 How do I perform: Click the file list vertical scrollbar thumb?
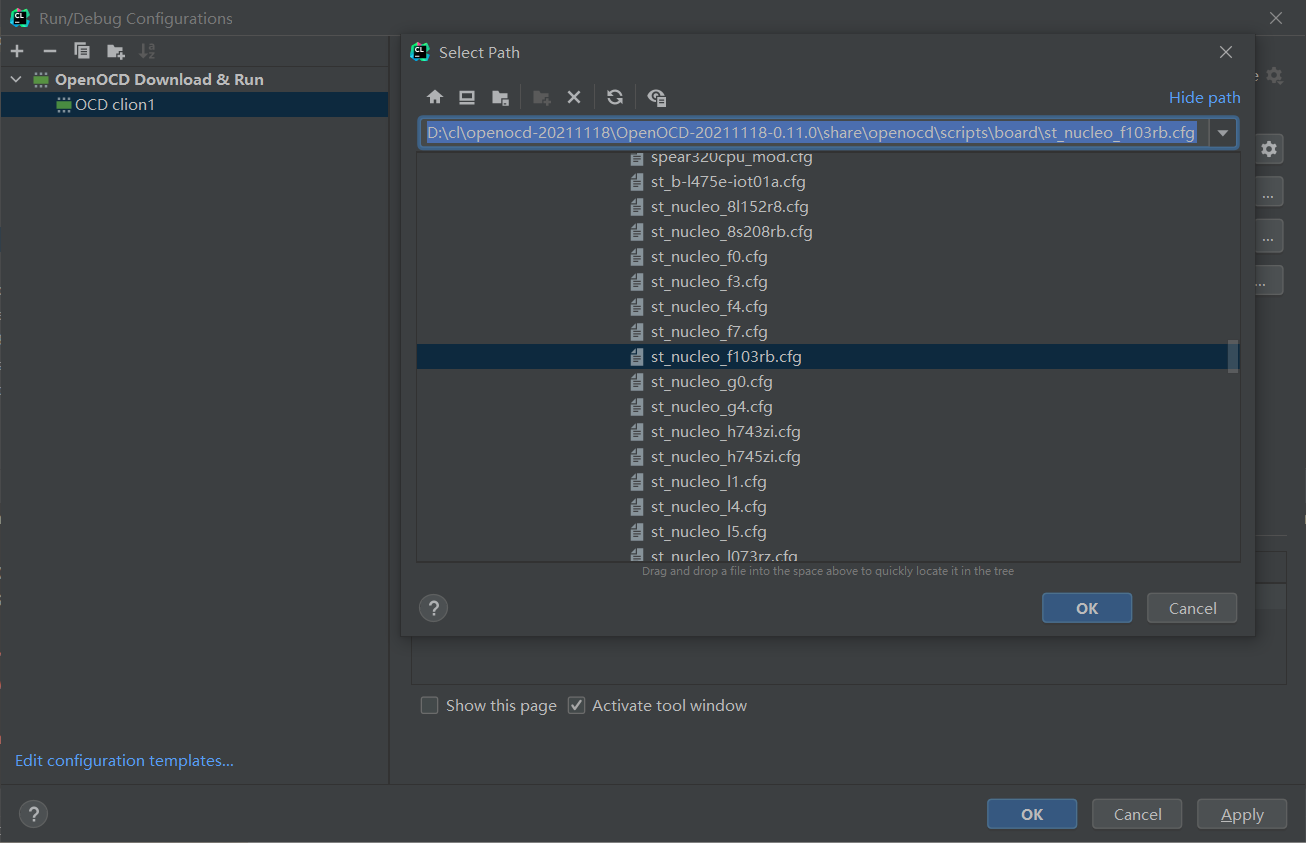coord(1233,356)
